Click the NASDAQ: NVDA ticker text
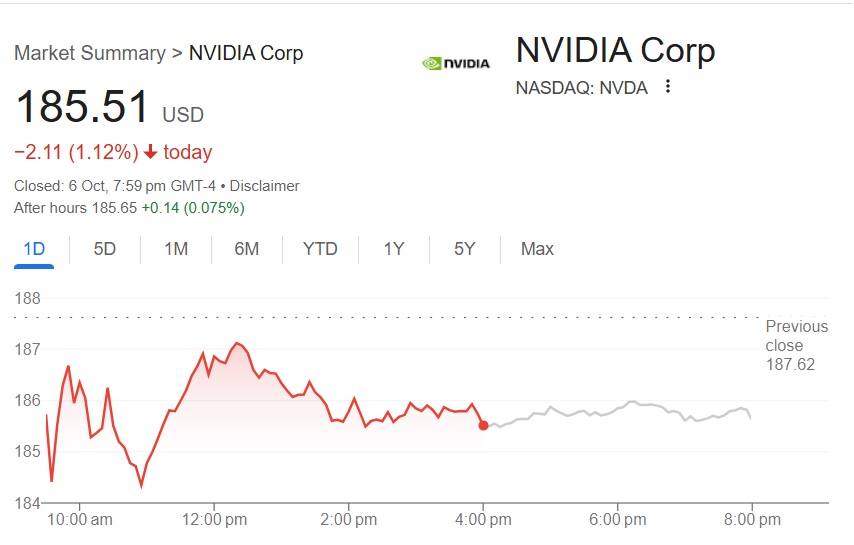Image resolution: width=854 pixels, height=545 pixels. (581, 88)
